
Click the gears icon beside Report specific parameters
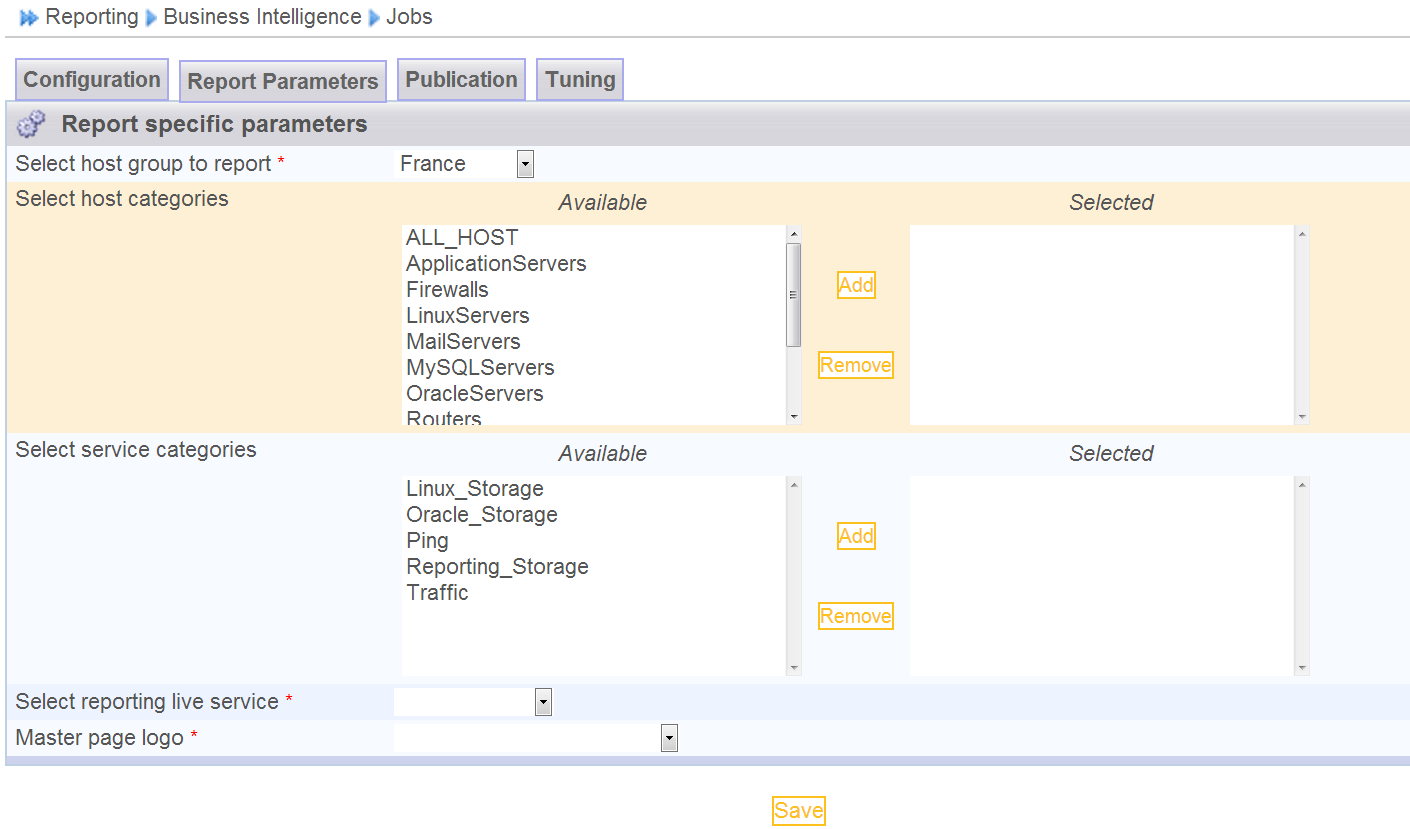32,124
